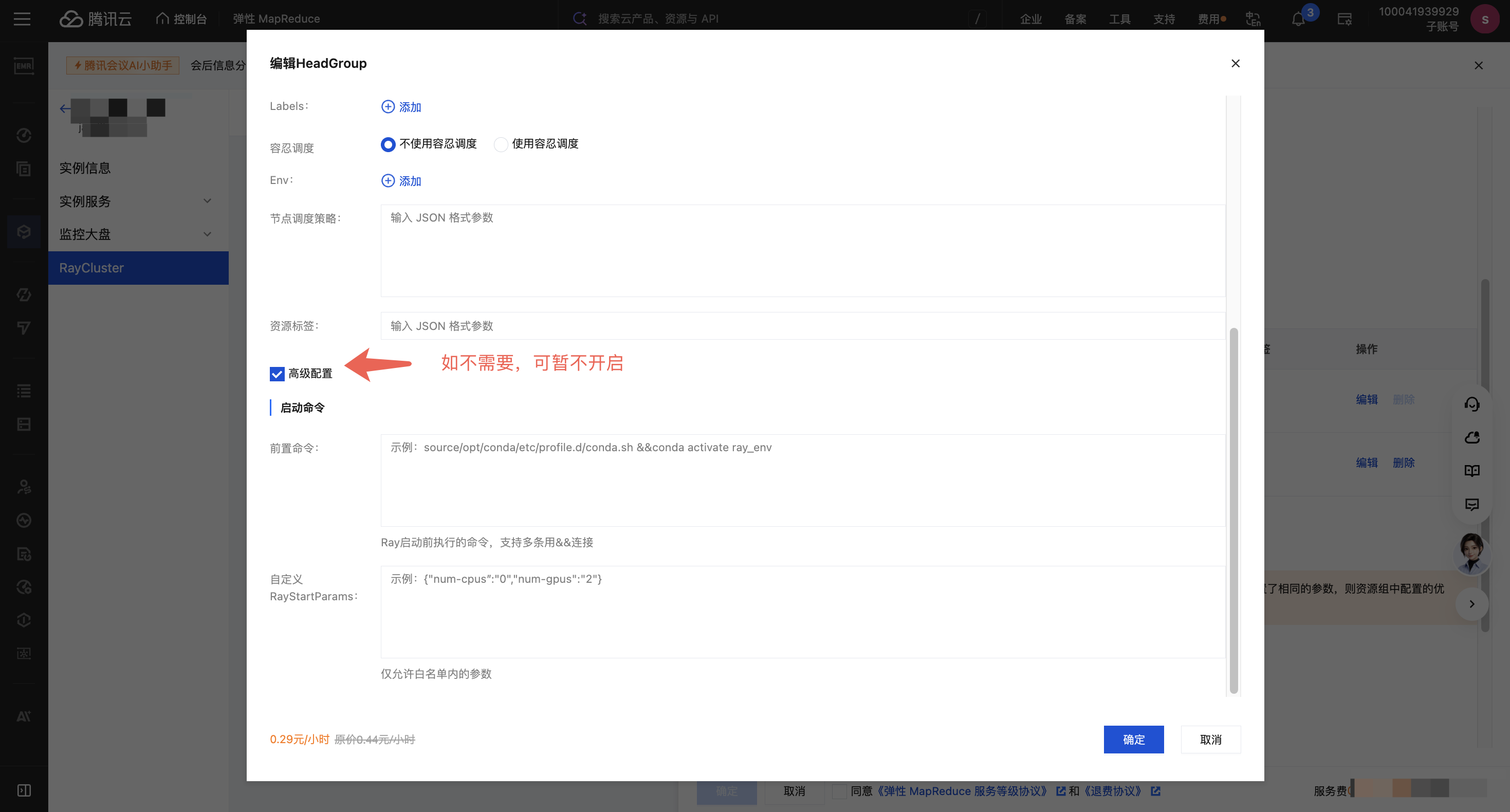Click the 节点调度策略 JSON text area
This screenshot has height=812, width=1510.
pos(802,250)
